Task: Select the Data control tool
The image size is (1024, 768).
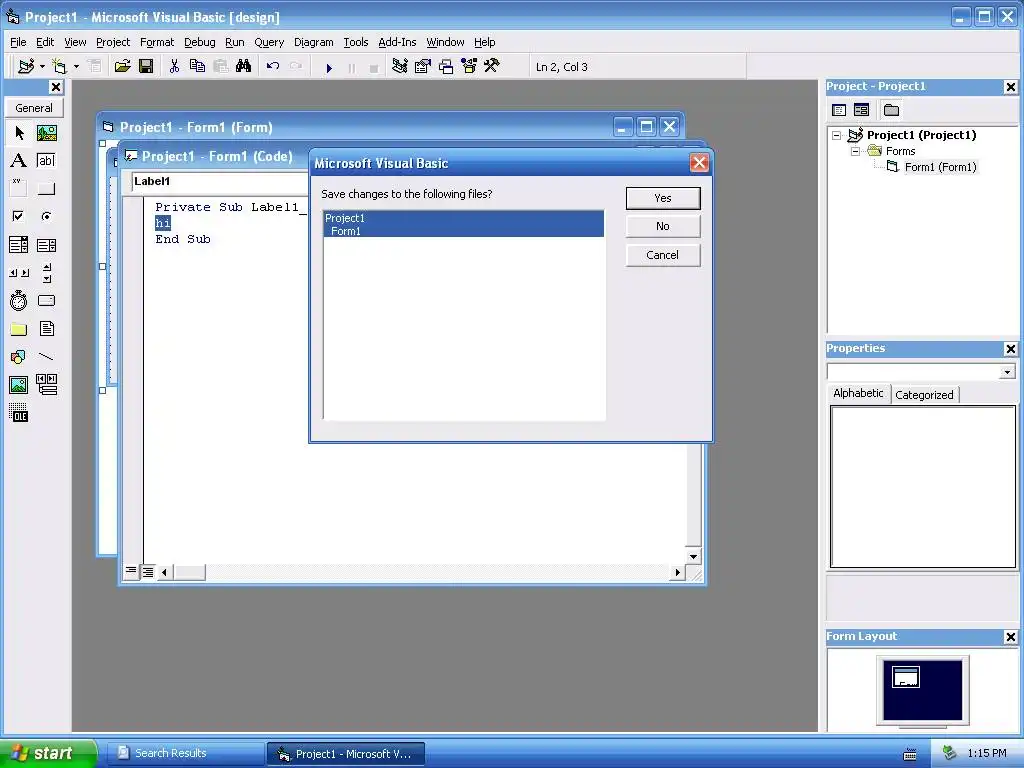Action: click(x=46, y=385)
